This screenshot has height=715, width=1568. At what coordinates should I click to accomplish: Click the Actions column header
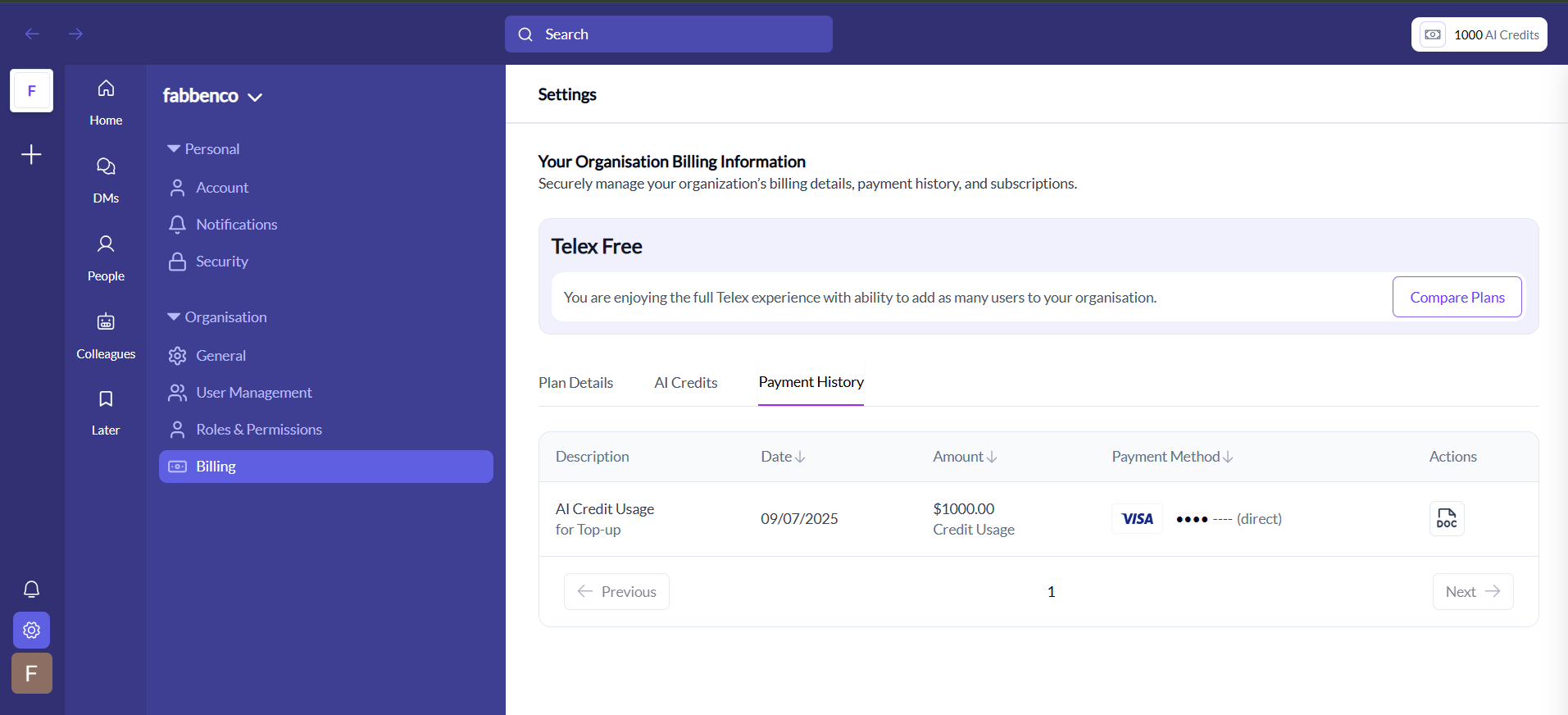click(x=1452, y=457)
